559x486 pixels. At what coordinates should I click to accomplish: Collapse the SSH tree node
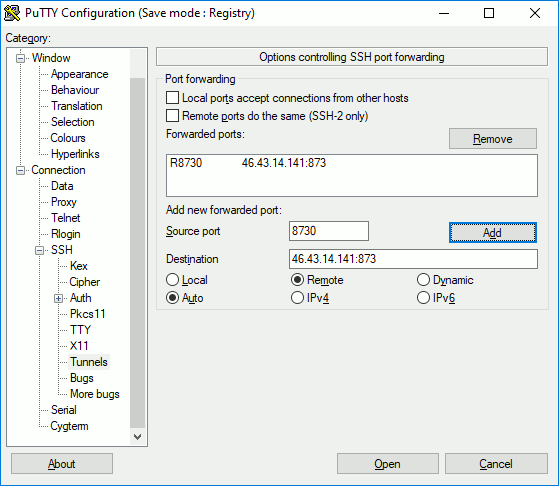coord(40,250)
